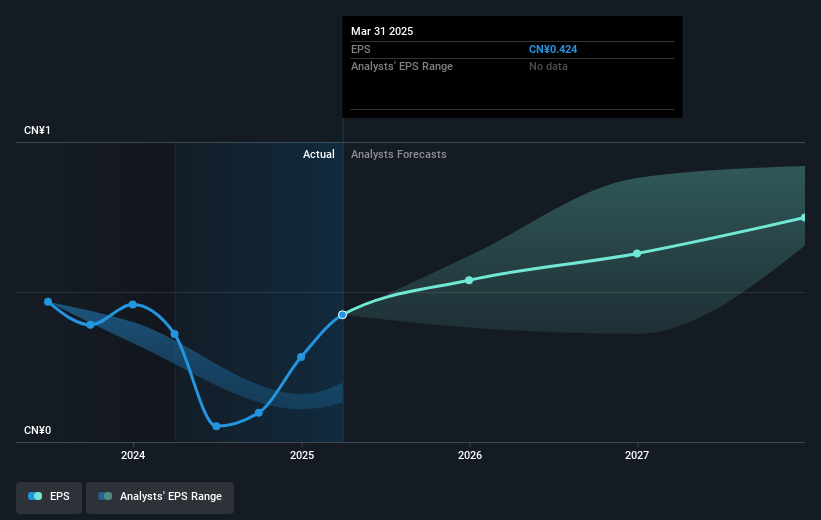Click the No data range value

[548, 67]
